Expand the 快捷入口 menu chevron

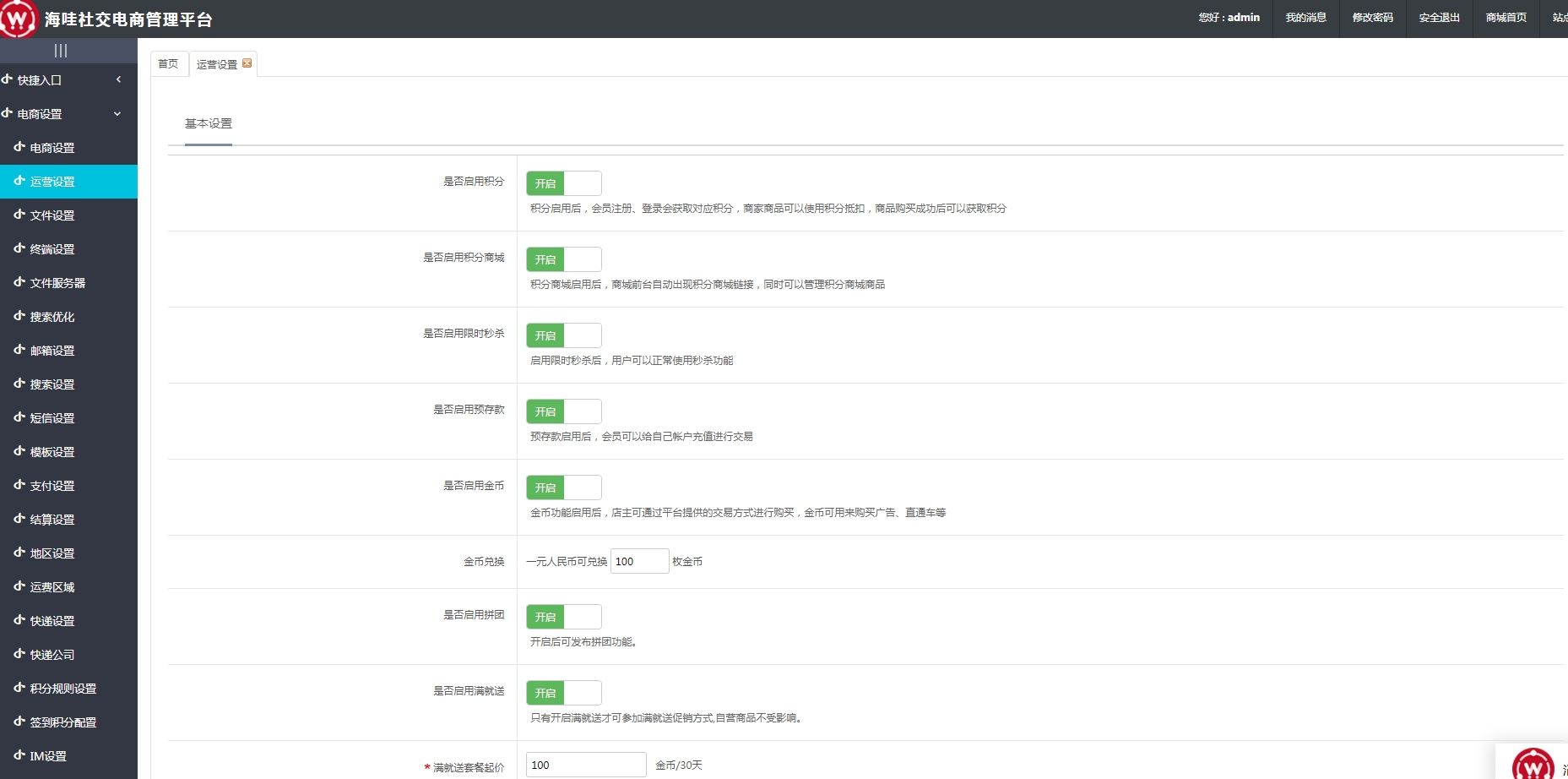119,79
